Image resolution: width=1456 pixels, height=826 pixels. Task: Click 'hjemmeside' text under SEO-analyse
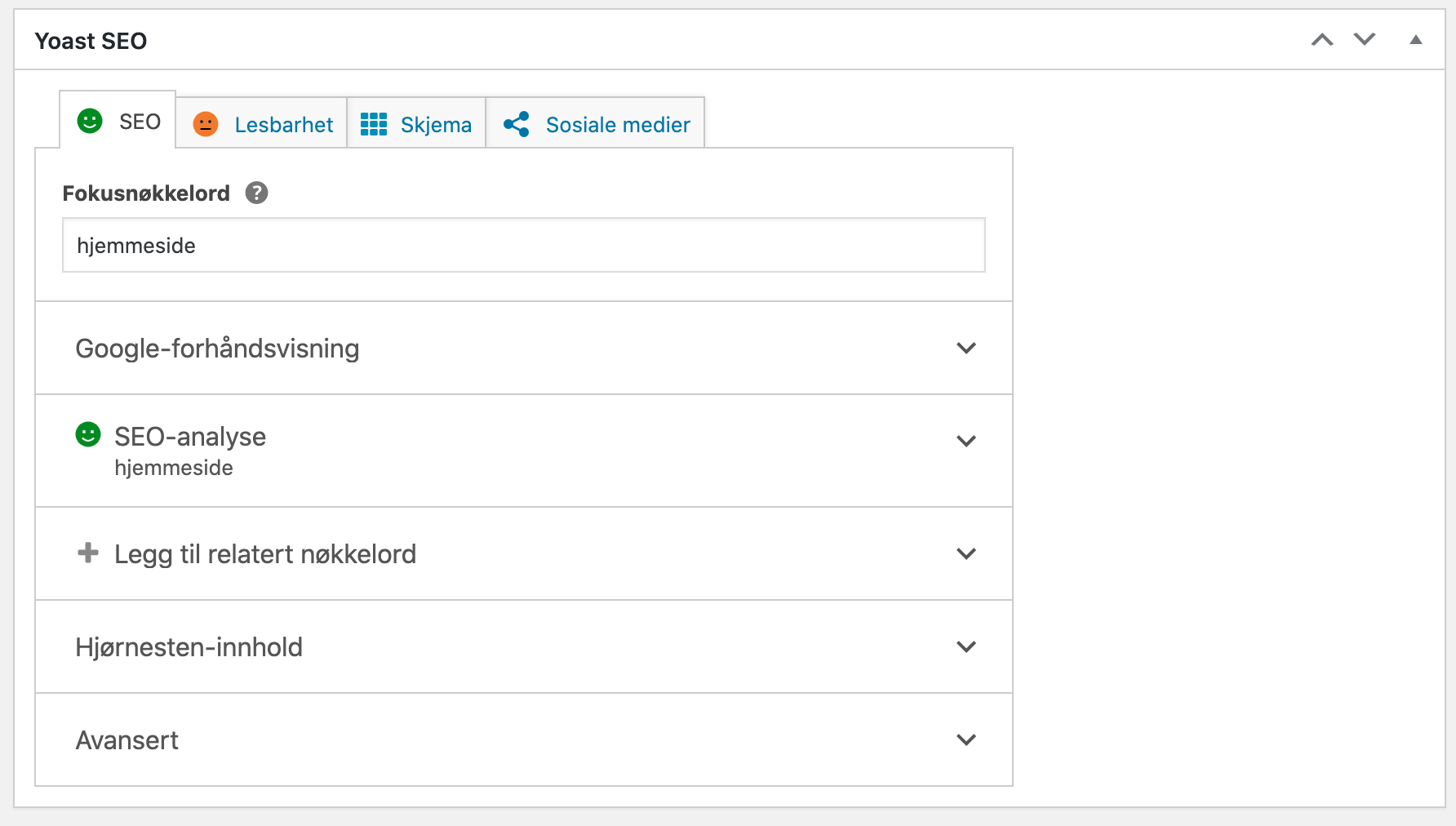174,468
